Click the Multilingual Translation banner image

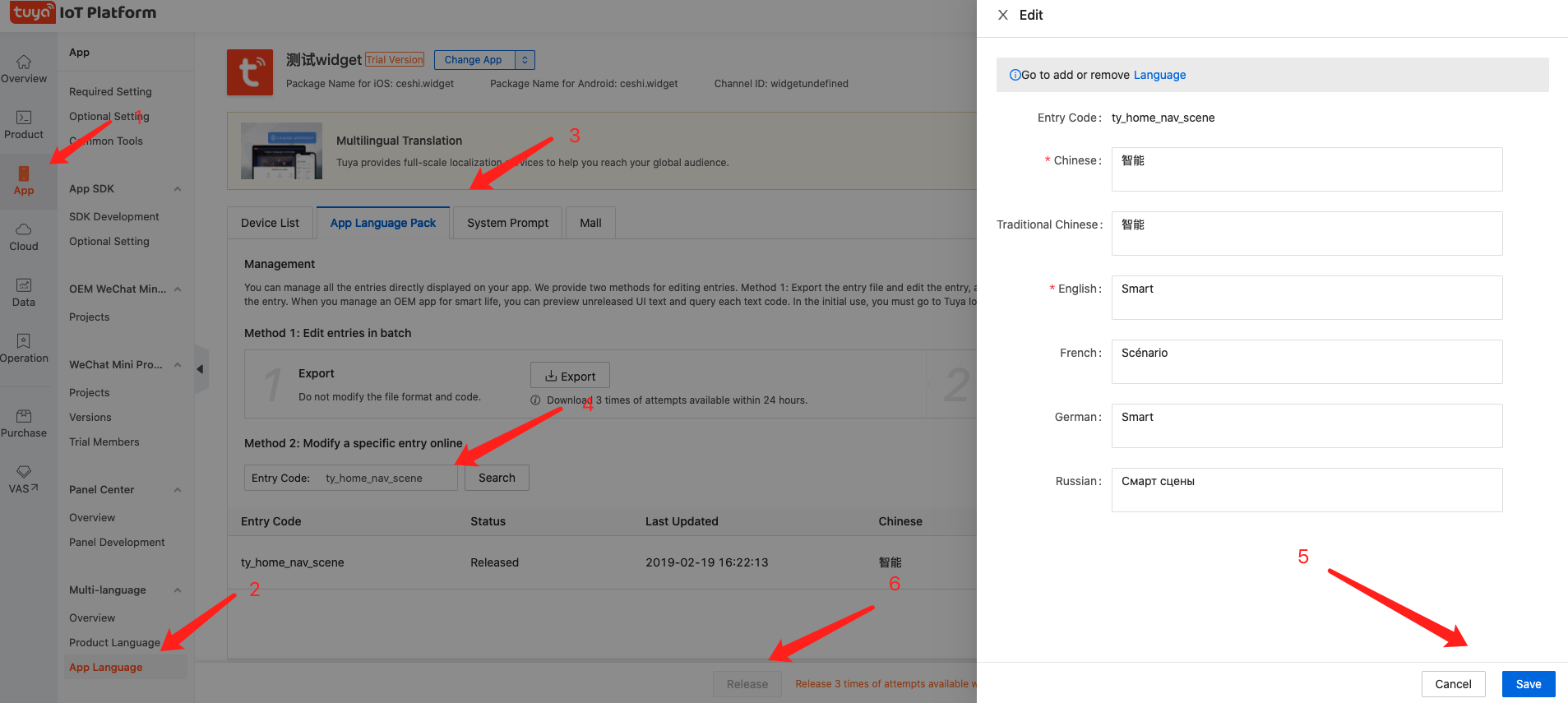(281, 151)
